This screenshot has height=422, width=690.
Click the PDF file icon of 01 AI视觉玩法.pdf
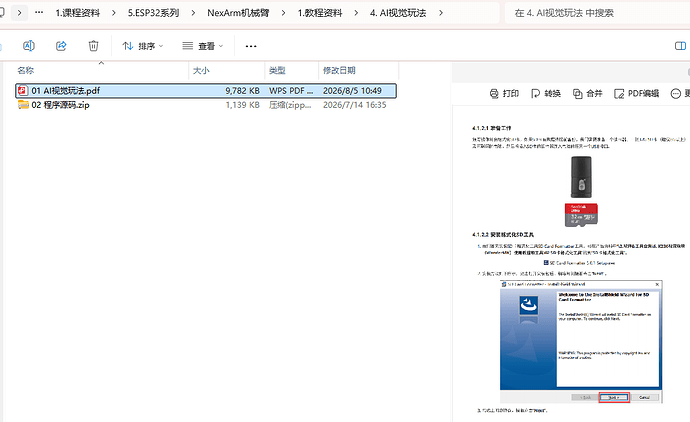tap(23, 91)
